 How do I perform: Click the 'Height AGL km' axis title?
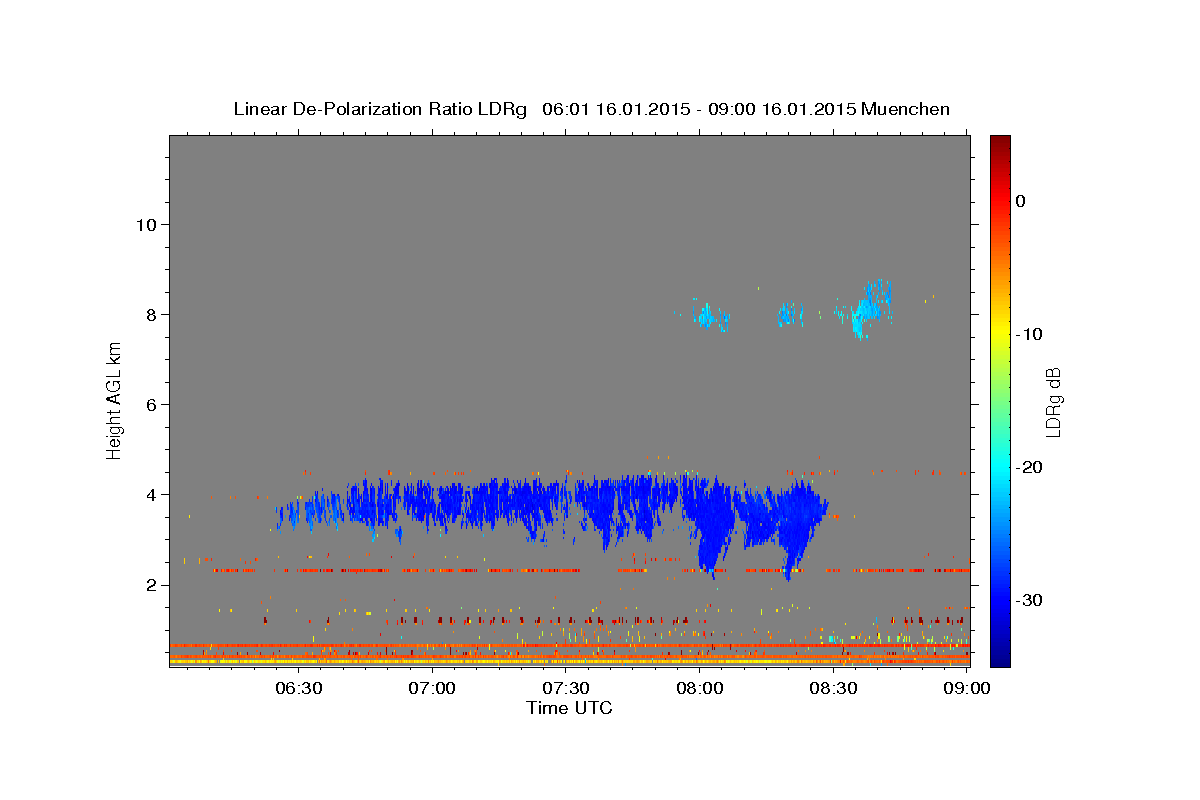click(x=114, y=401)
